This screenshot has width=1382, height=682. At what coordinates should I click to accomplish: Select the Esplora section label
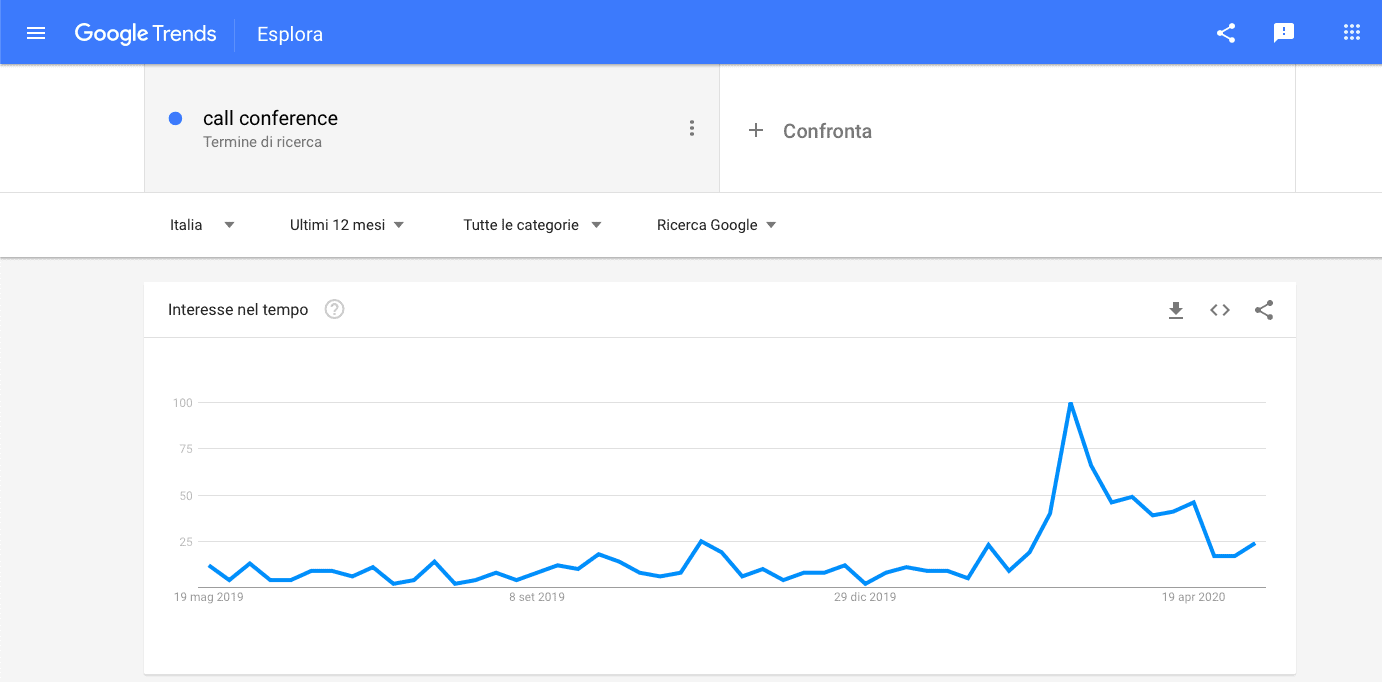(x=290, y=34)
